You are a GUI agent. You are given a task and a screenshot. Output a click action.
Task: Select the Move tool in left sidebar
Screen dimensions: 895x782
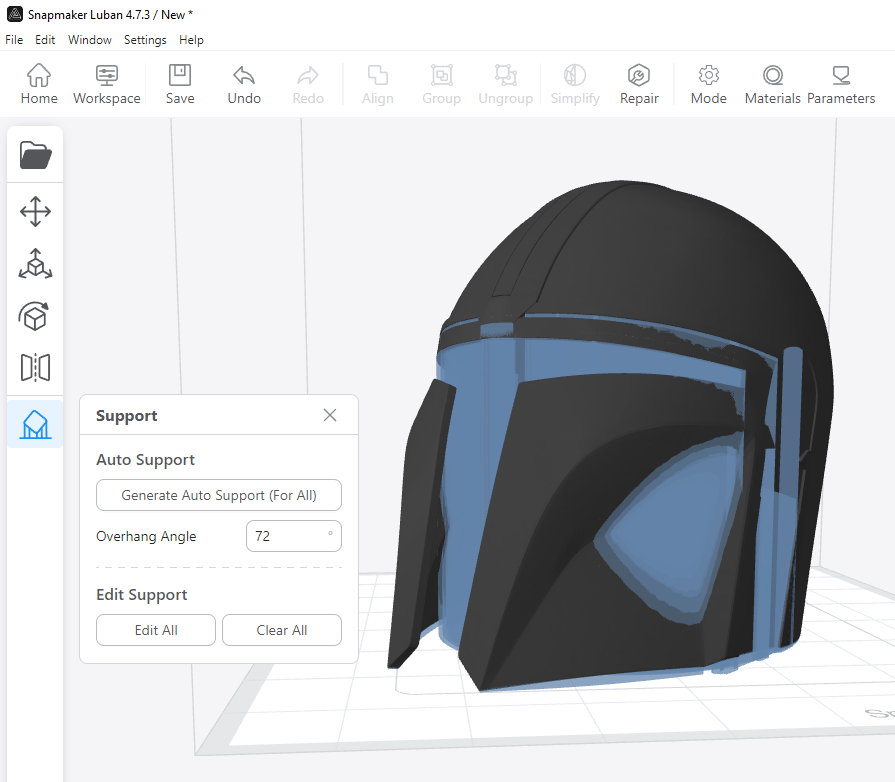coord(35,212)
